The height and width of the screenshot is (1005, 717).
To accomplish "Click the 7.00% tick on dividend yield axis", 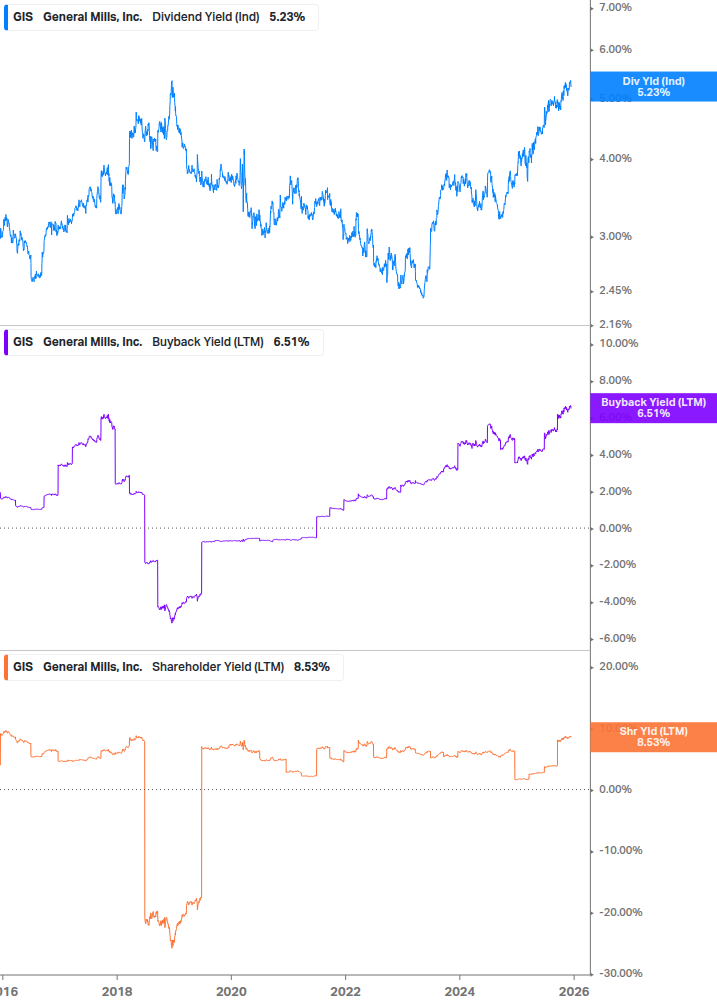I will (x=615, y=8).
